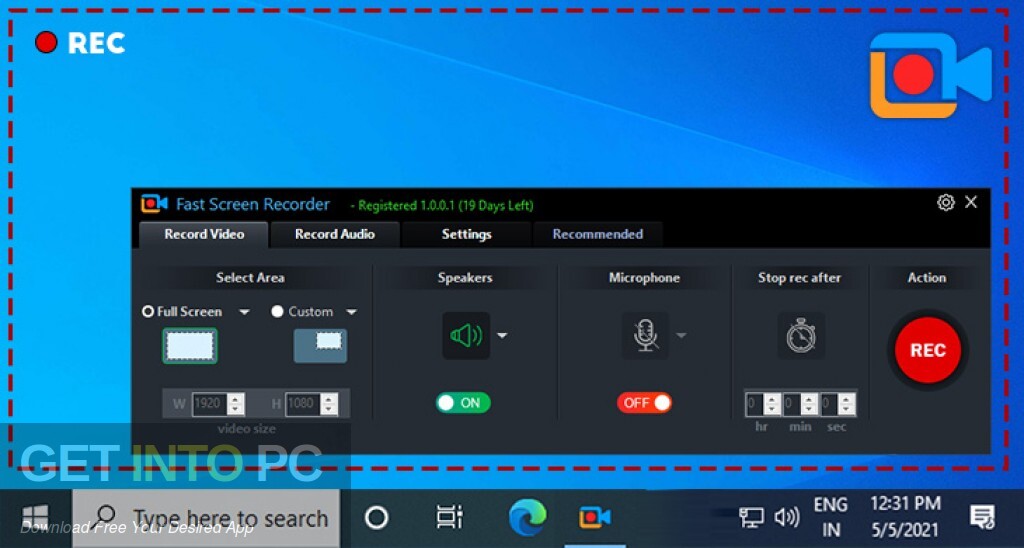Click the min input field

792,404
